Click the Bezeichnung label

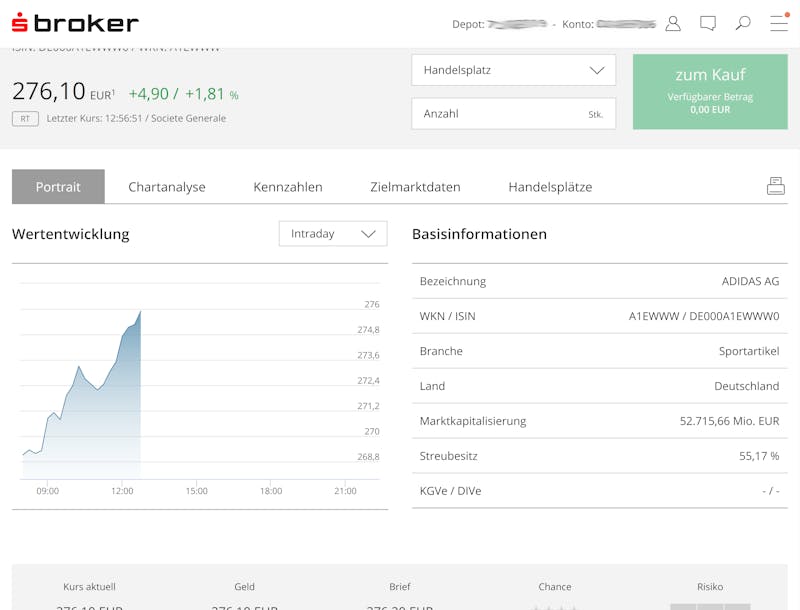453,282
